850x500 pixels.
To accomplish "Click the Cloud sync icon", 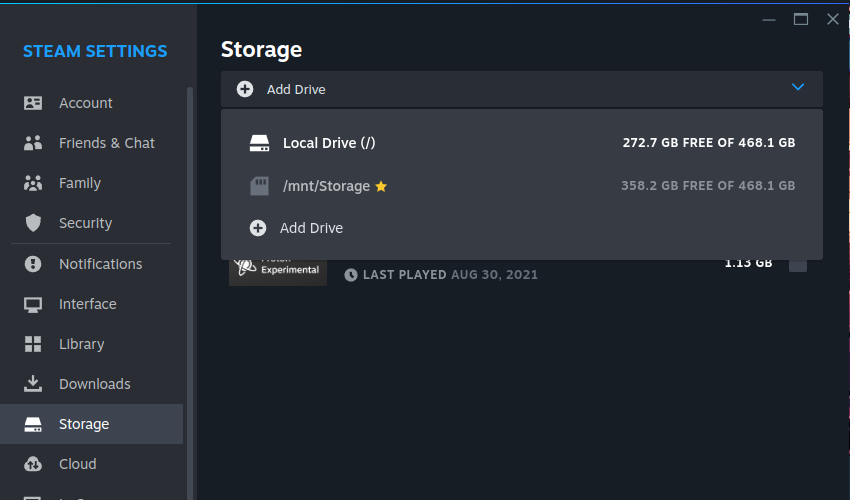I will pos(33,464).
